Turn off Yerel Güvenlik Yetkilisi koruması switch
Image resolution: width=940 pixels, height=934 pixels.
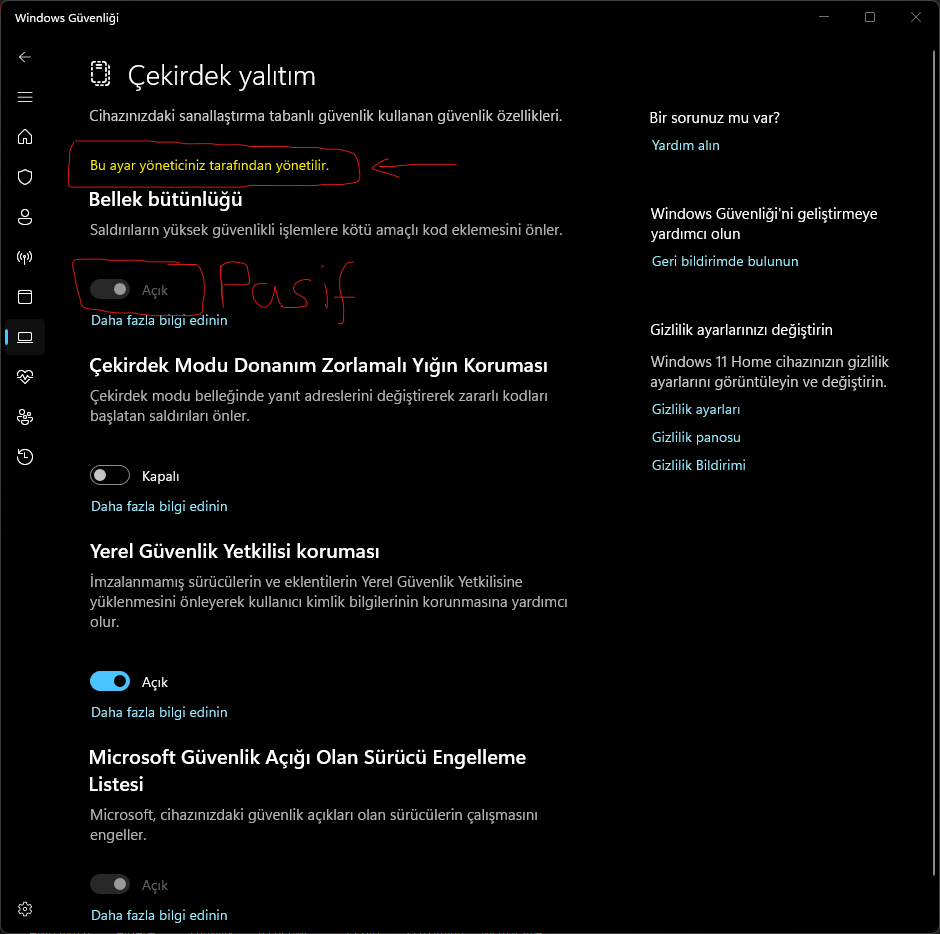[x=110, y=682]
